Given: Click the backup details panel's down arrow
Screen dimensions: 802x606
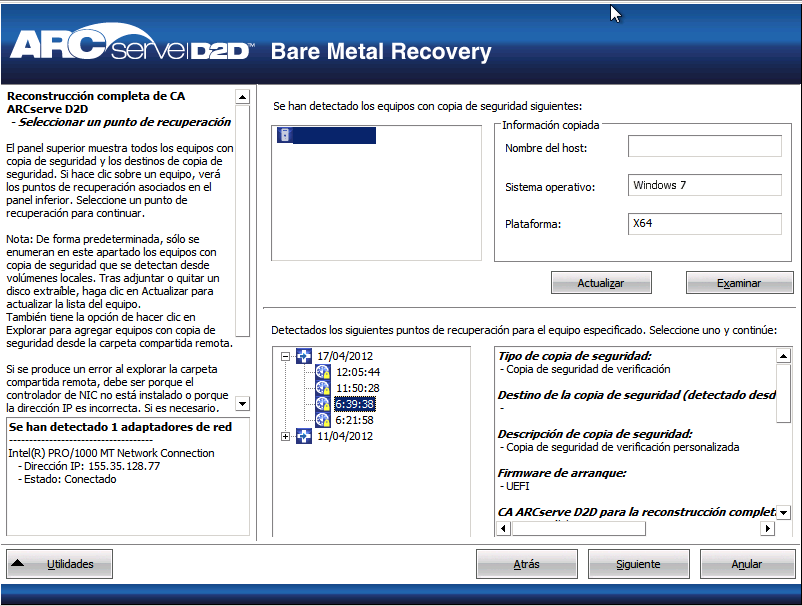Looking at the screenshot, I should click(783, 512).
